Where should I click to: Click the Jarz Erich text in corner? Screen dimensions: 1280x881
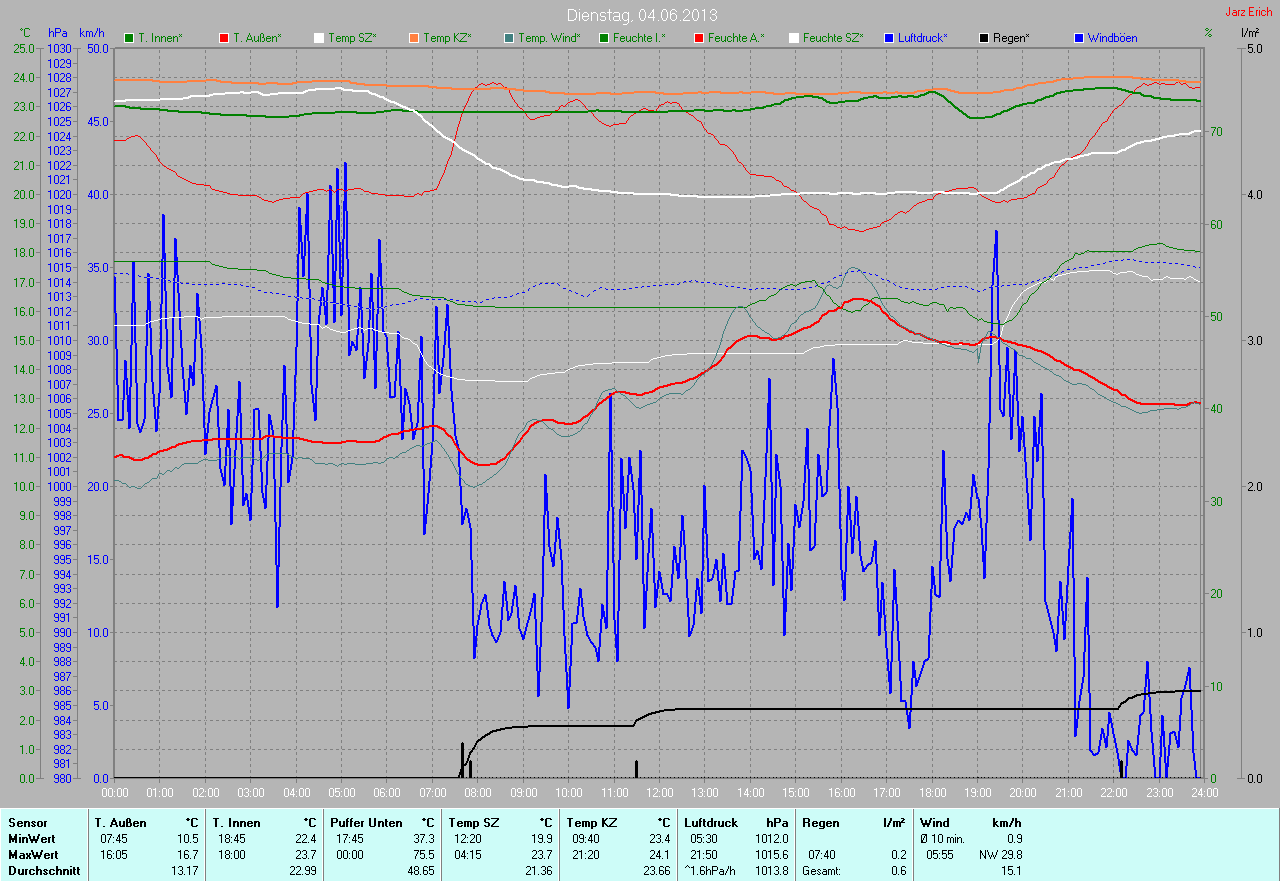(1248, 12)
